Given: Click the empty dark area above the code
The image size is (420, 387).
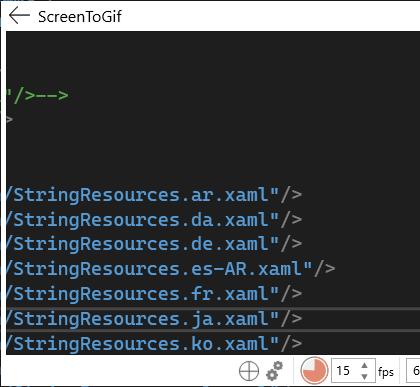Looking at the screenshot, I should [213, 58].
